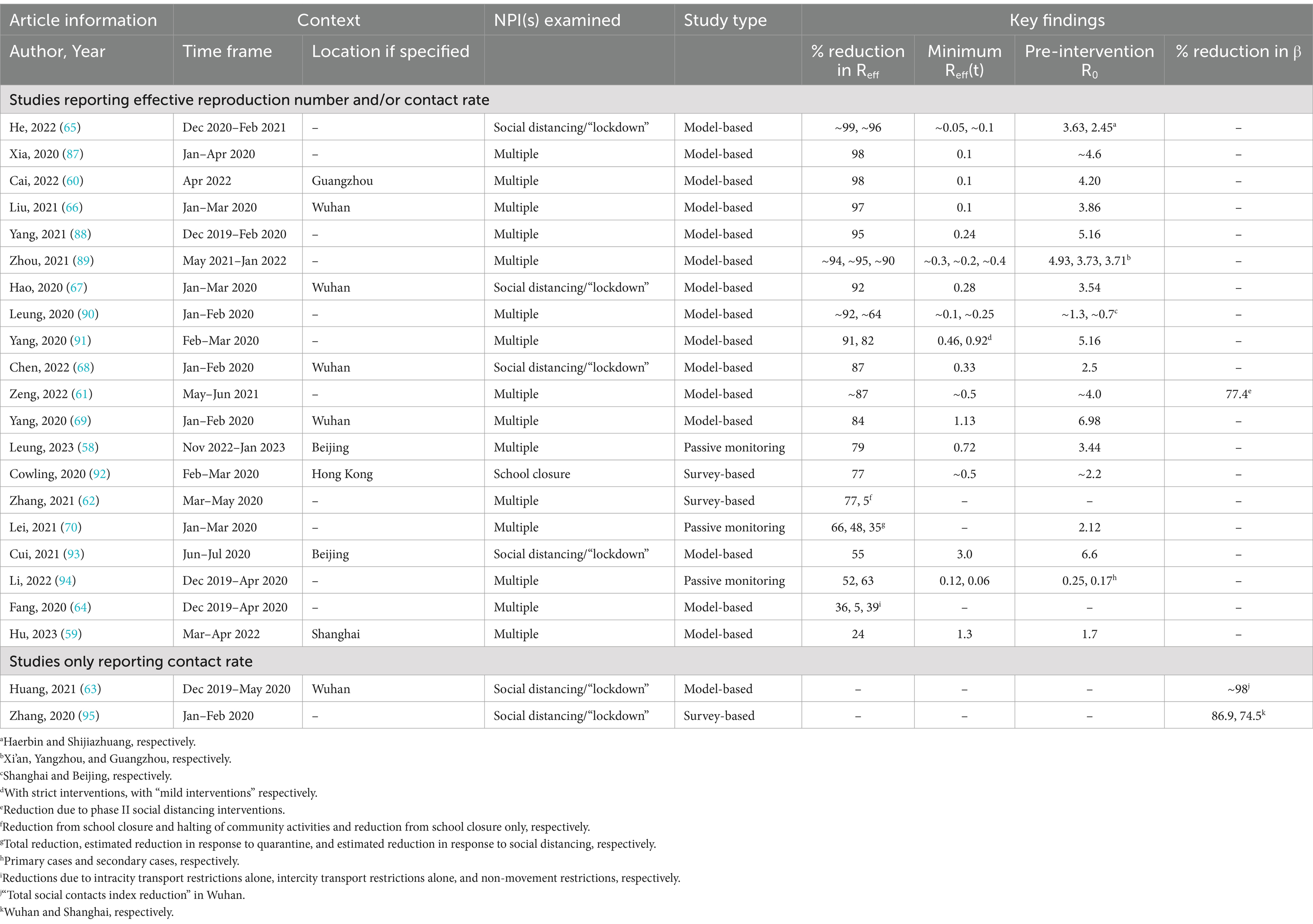Select the '86.9, 74.5' β reduction value
Viewport: 1313px width, 924px height.
[x=1238, y=716]
